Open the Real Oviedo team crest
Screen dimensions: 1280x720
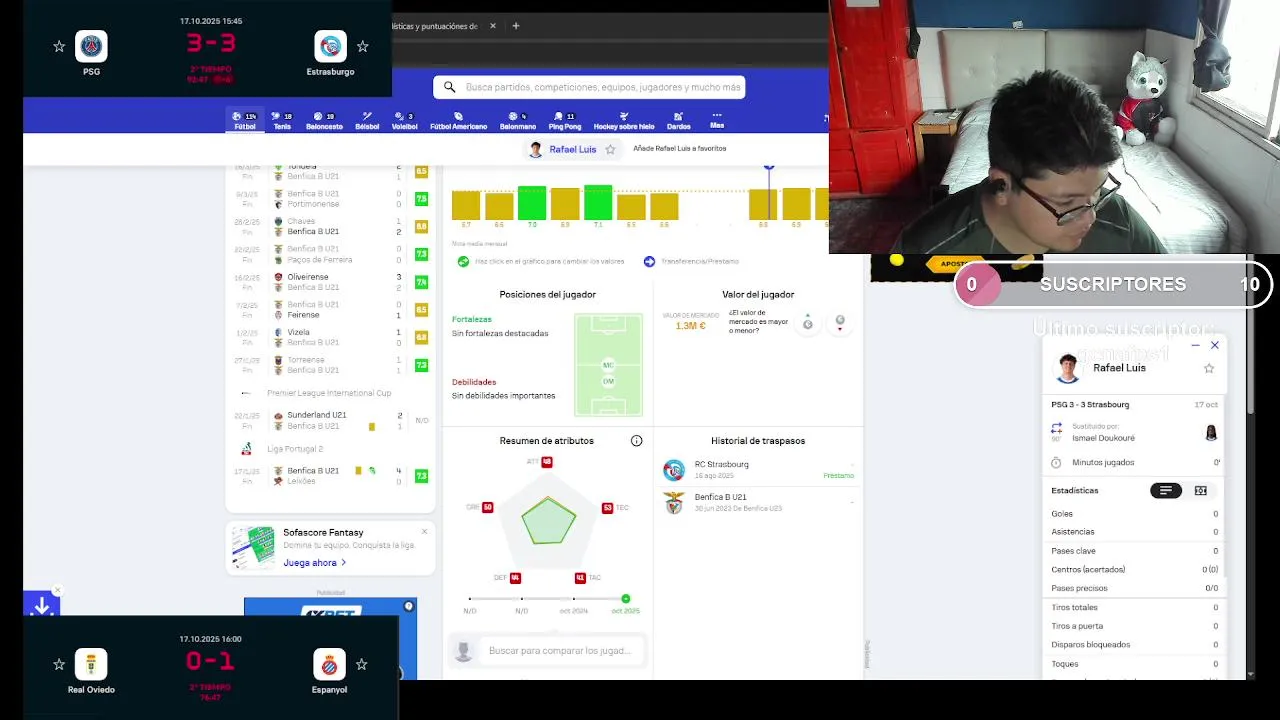pyautogui.click(x=91, y=664)
